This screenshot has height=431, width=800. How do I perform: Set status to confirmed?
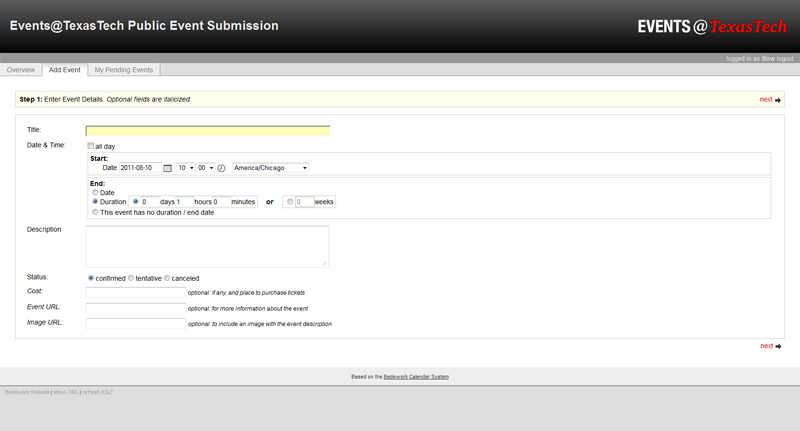(91, 278)
